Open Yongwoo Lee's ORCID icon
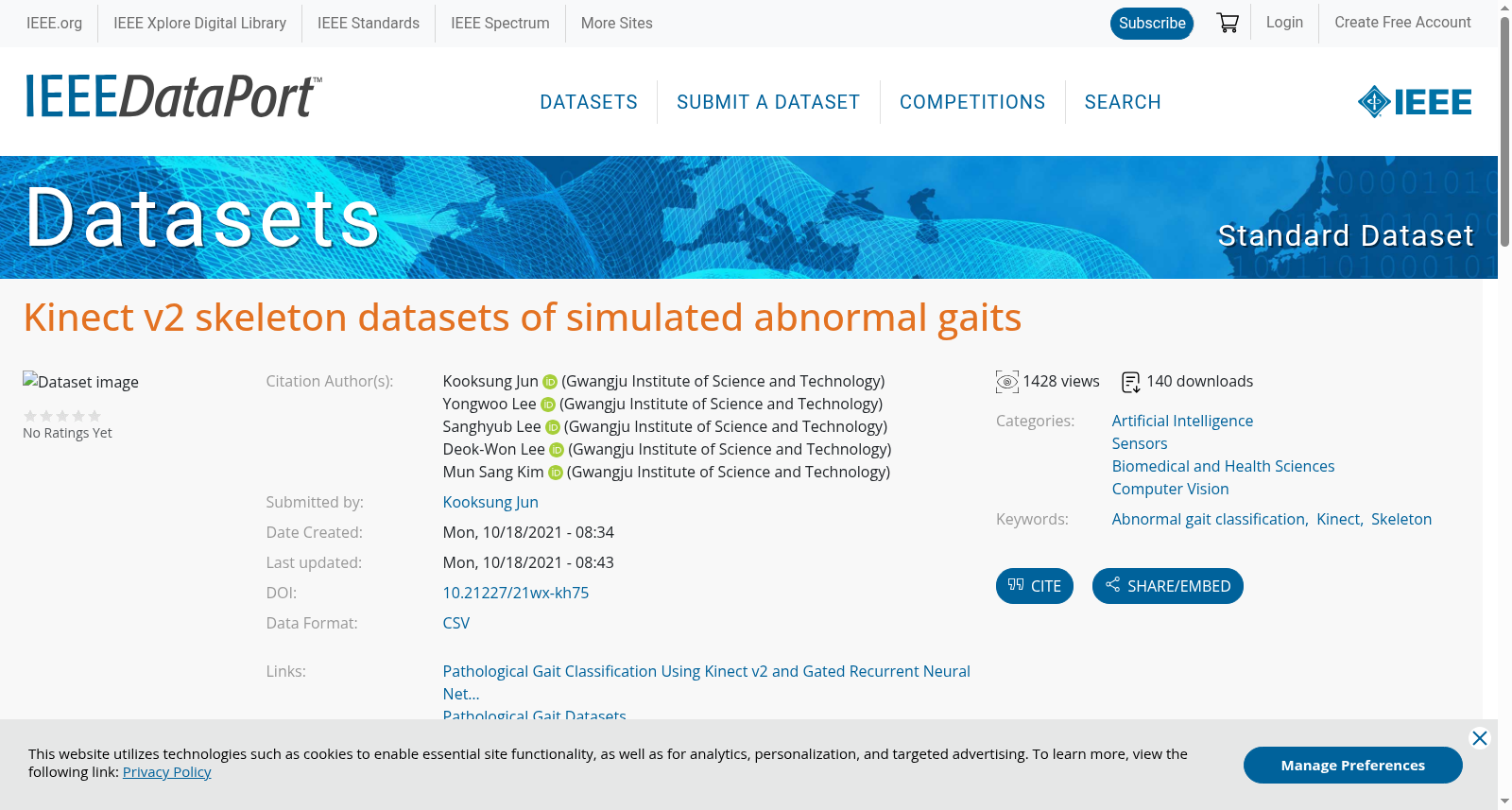The width and height of the screenshot is (1512, 810). tap(548, 405)
